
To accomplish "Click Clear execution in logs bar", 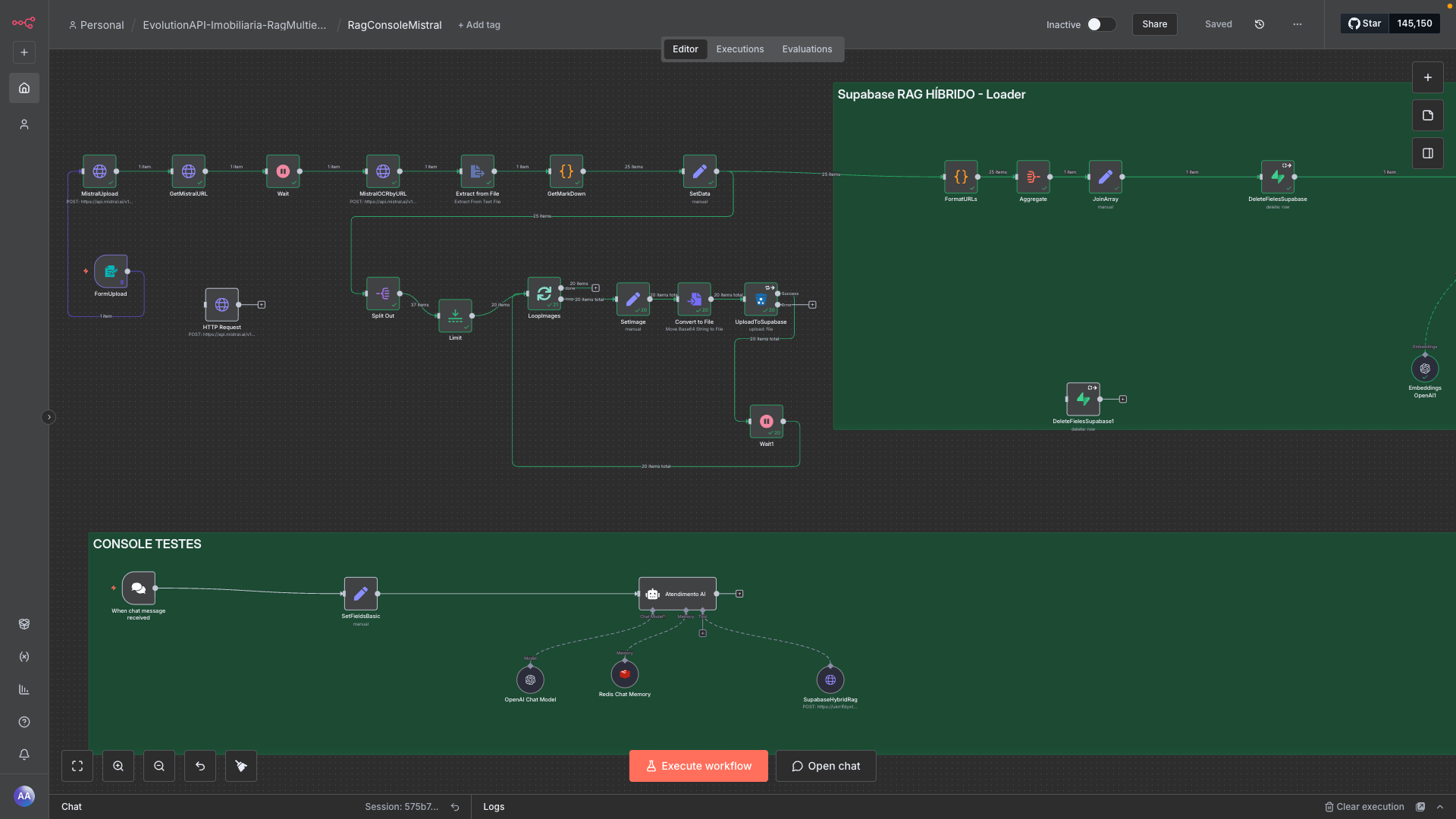I will point(1364,807).
